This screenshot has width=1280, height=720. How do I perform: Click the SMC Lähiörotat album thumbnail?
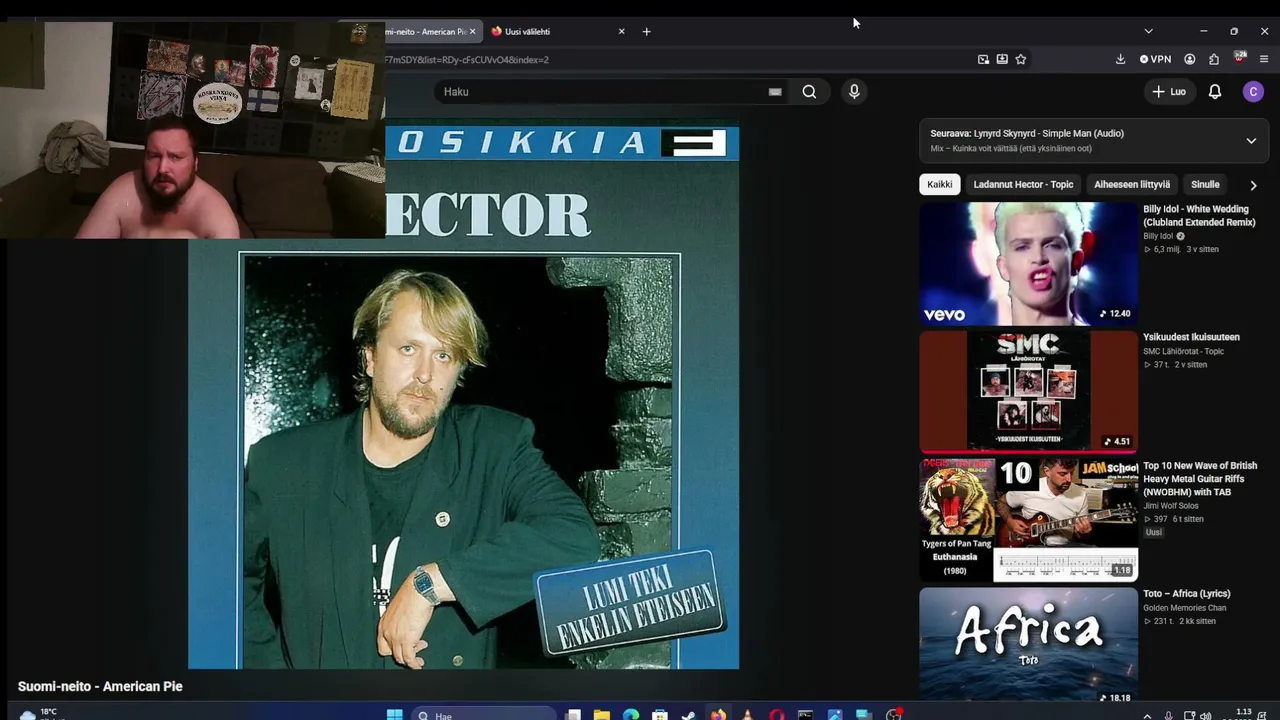(1028, 392)
